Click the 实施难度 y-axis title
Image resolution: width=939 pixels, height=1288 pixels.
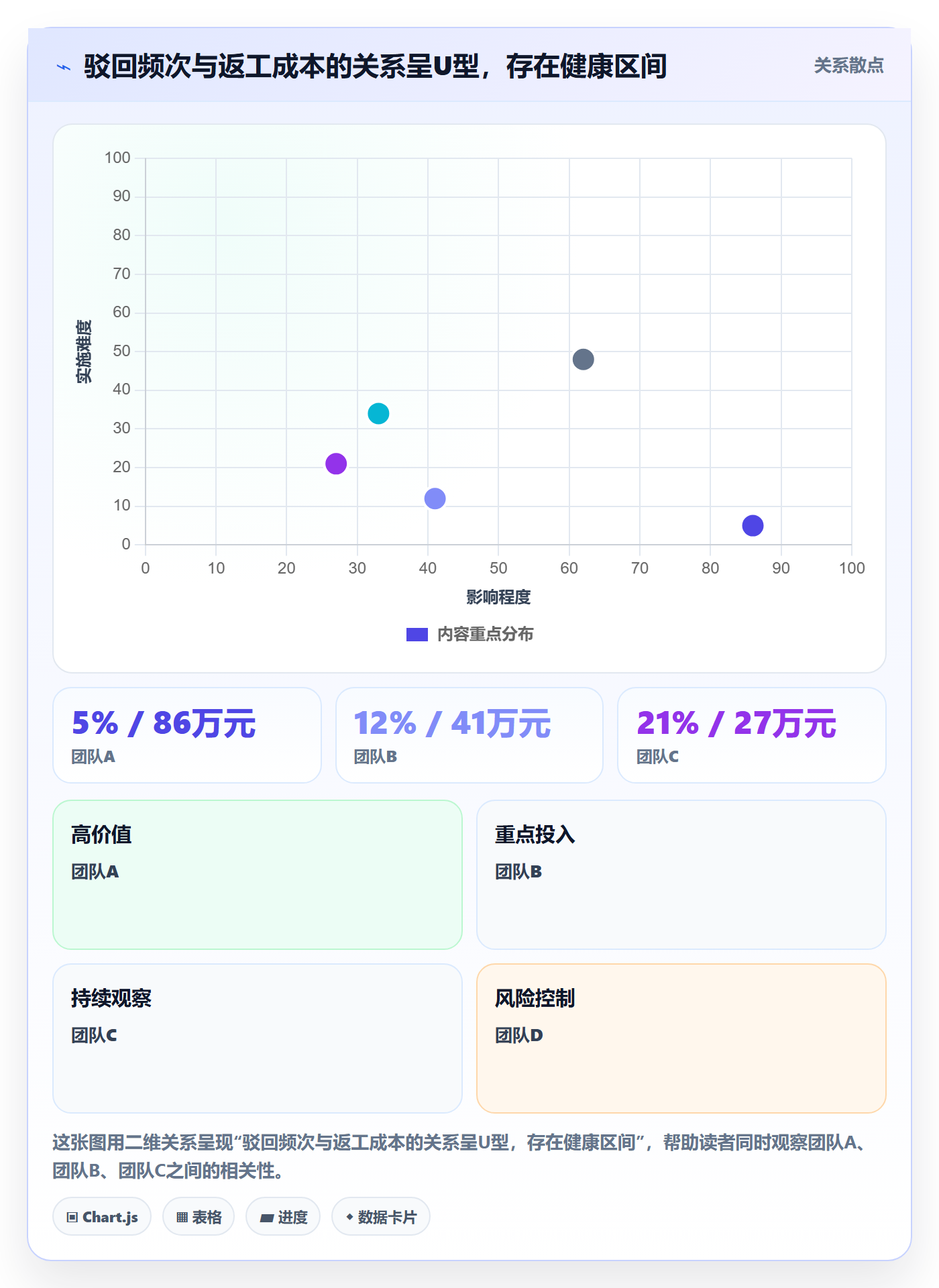point(84,352)
